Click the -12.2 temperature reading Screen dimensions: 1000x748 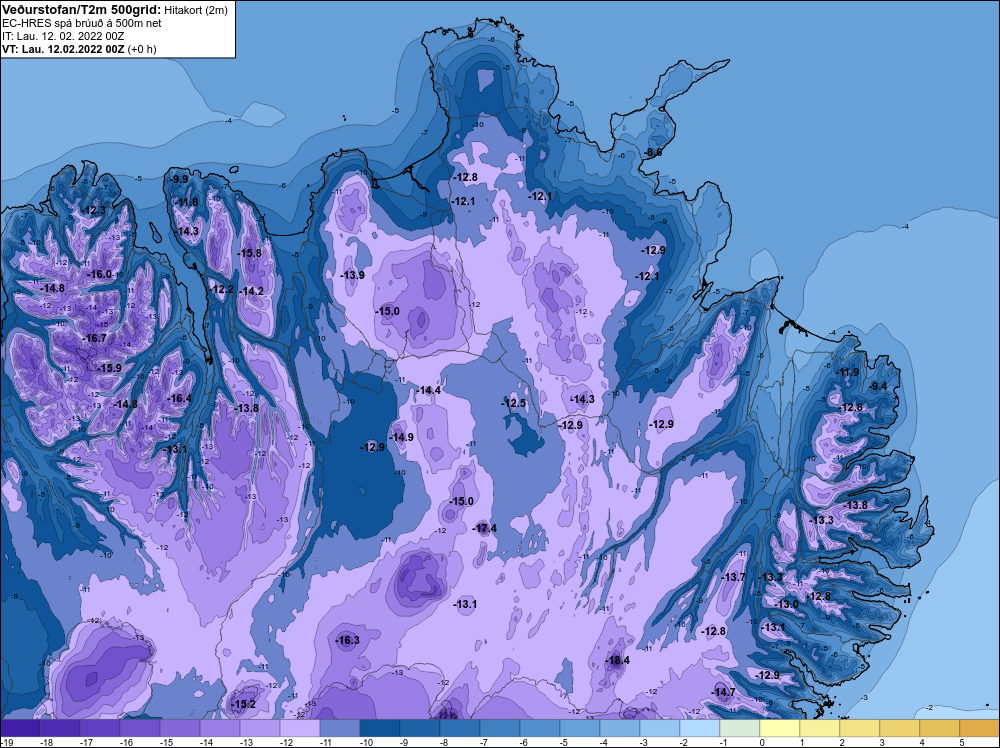click(222, 290)
